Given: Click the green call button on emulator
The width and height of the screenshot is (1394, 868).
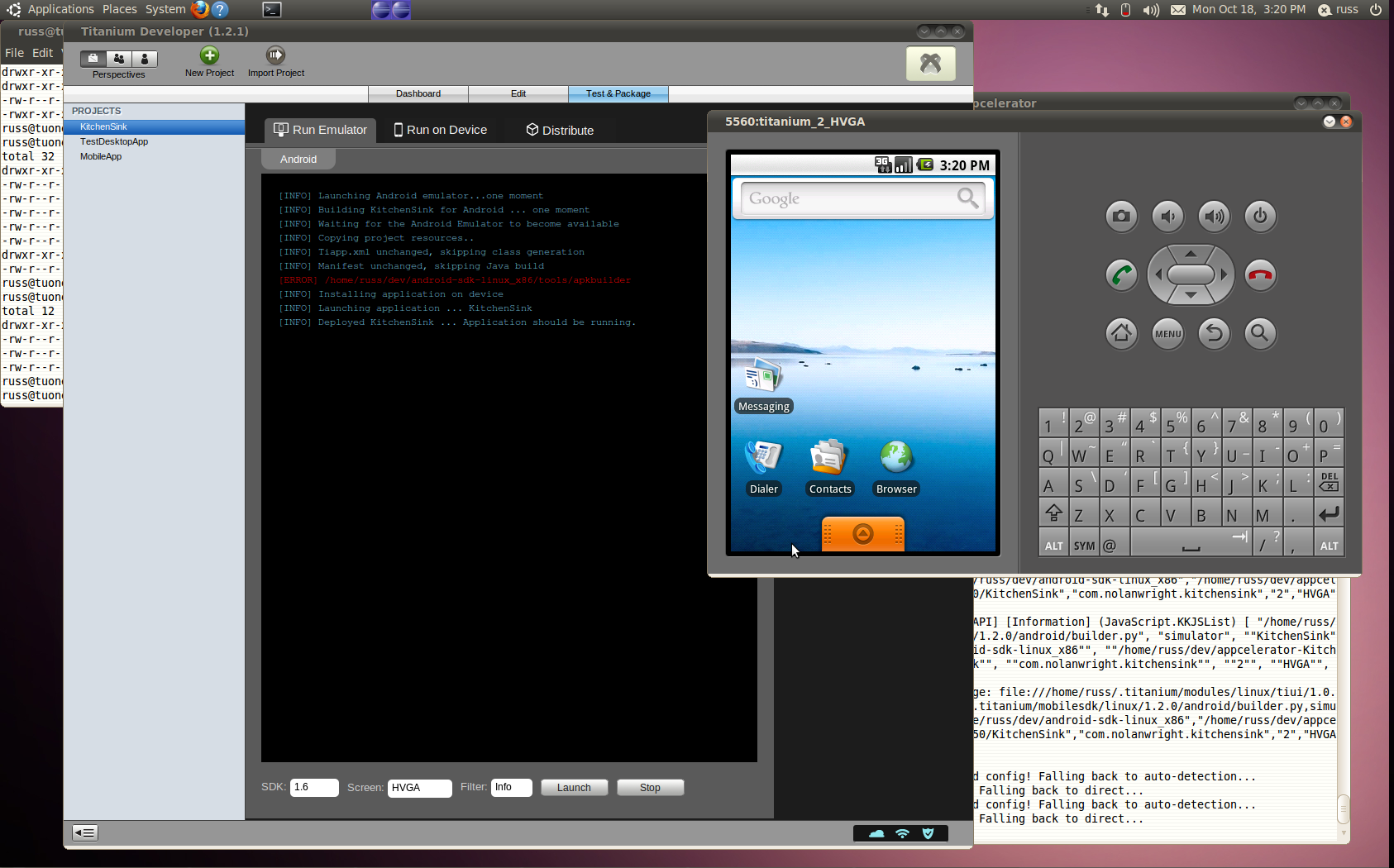Looking at the screenshot, I should click(1122, 275).
